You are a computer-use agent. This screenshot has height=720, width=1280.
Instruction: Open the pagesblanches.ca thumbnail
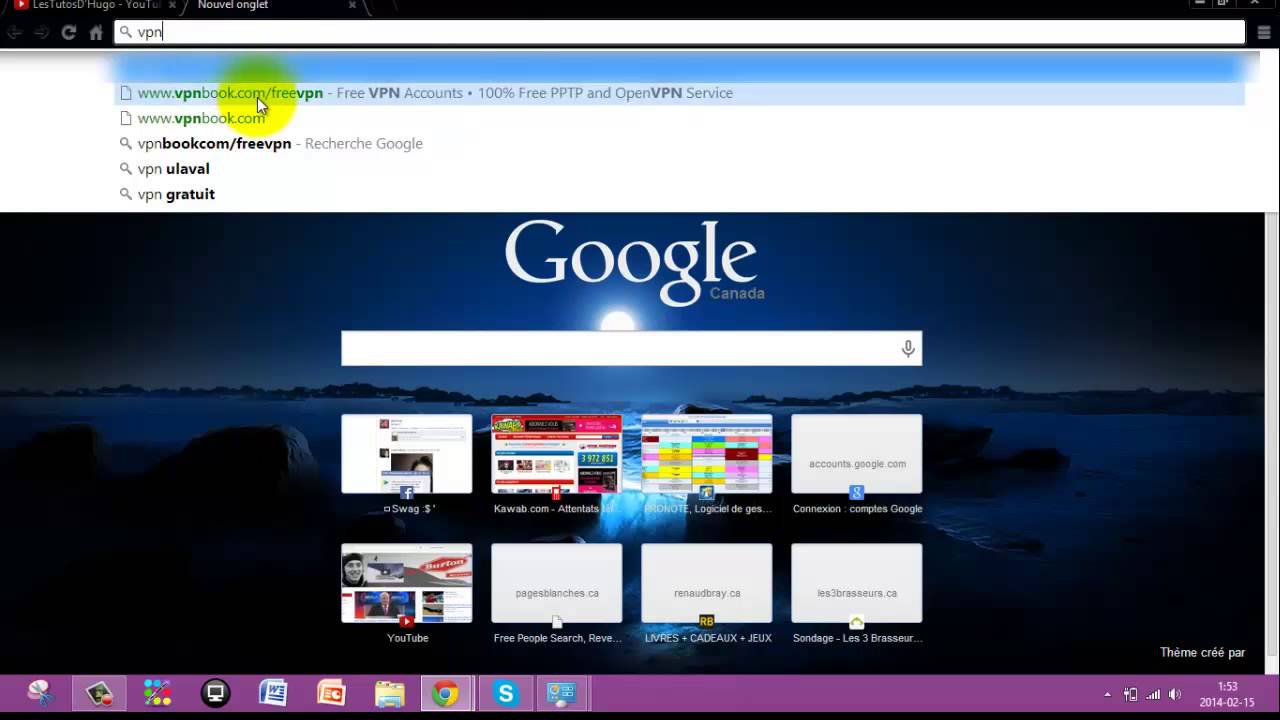[557, 583]
